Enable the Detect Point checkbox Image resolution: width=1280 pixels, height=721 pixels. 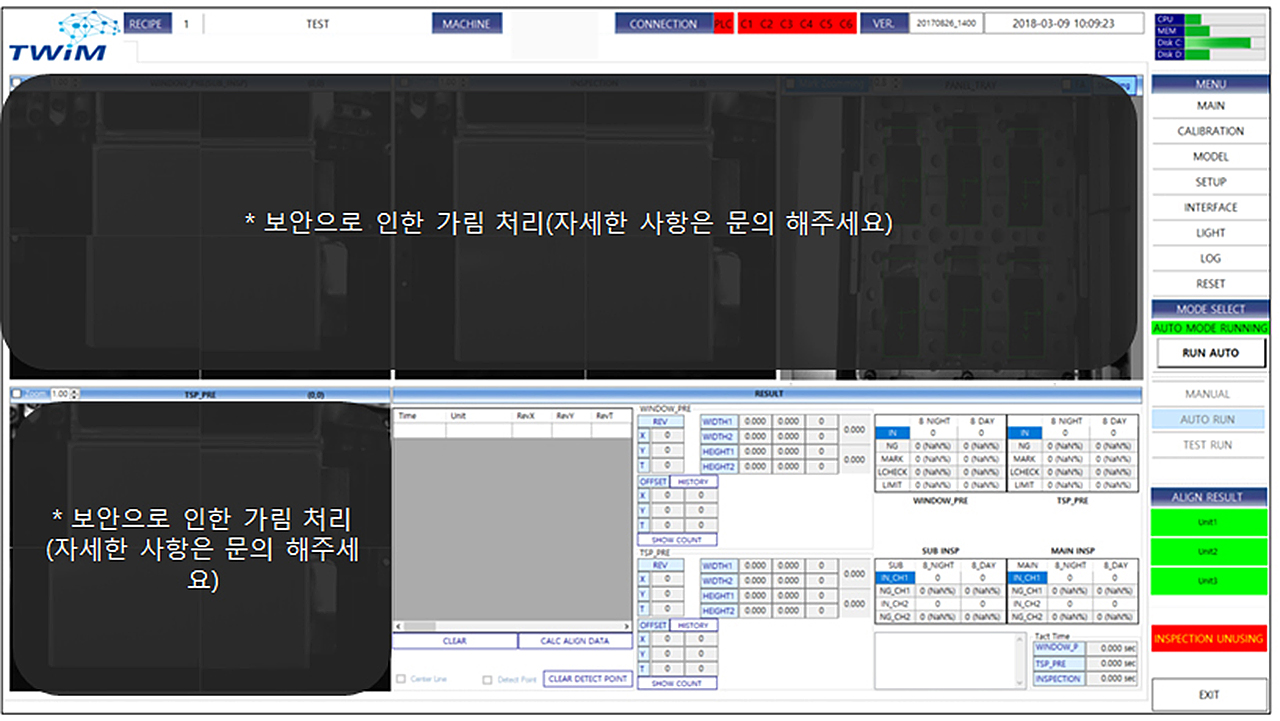488,679
